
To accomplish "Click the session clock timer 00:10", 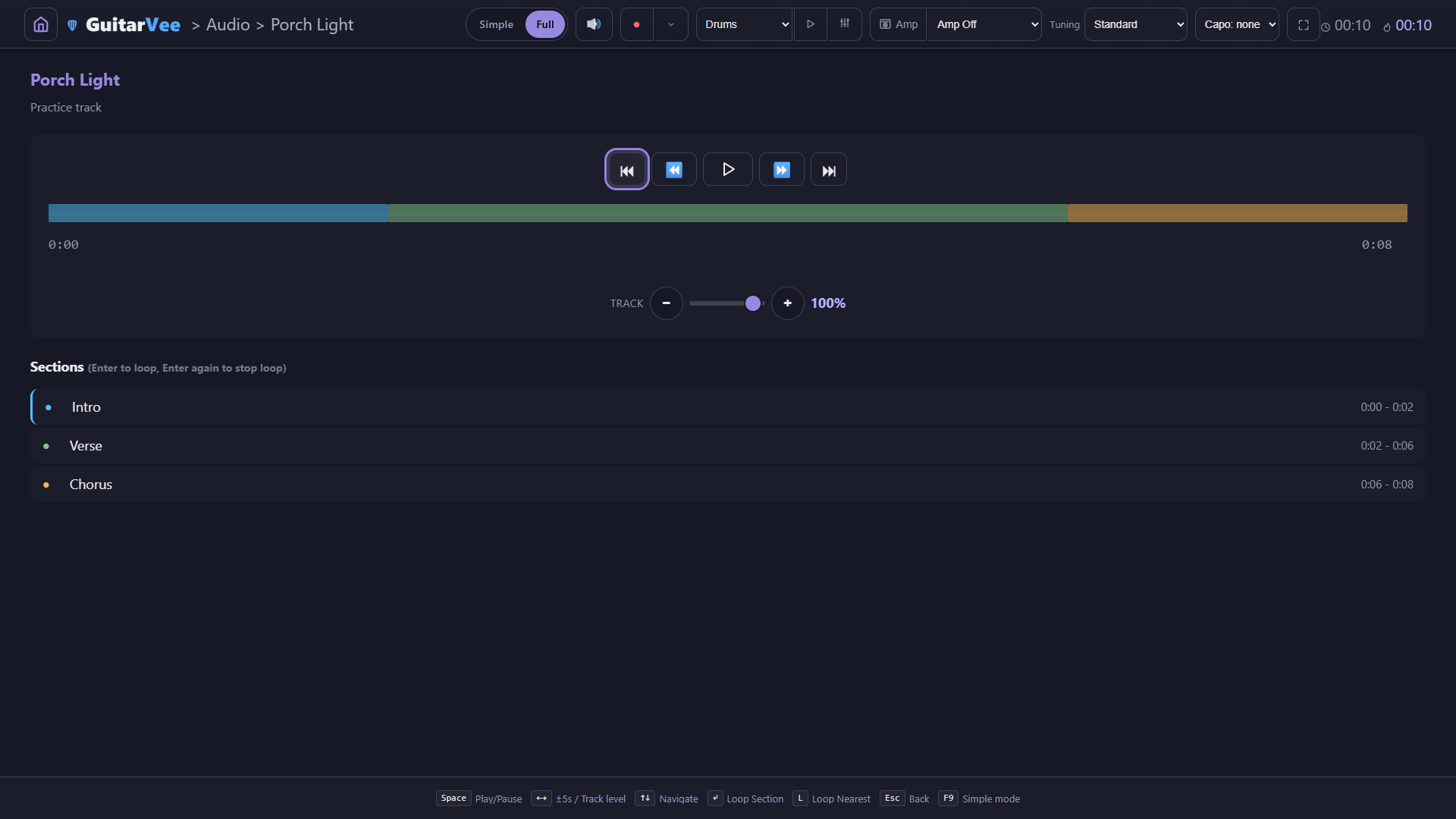I will coord(1346,25).
